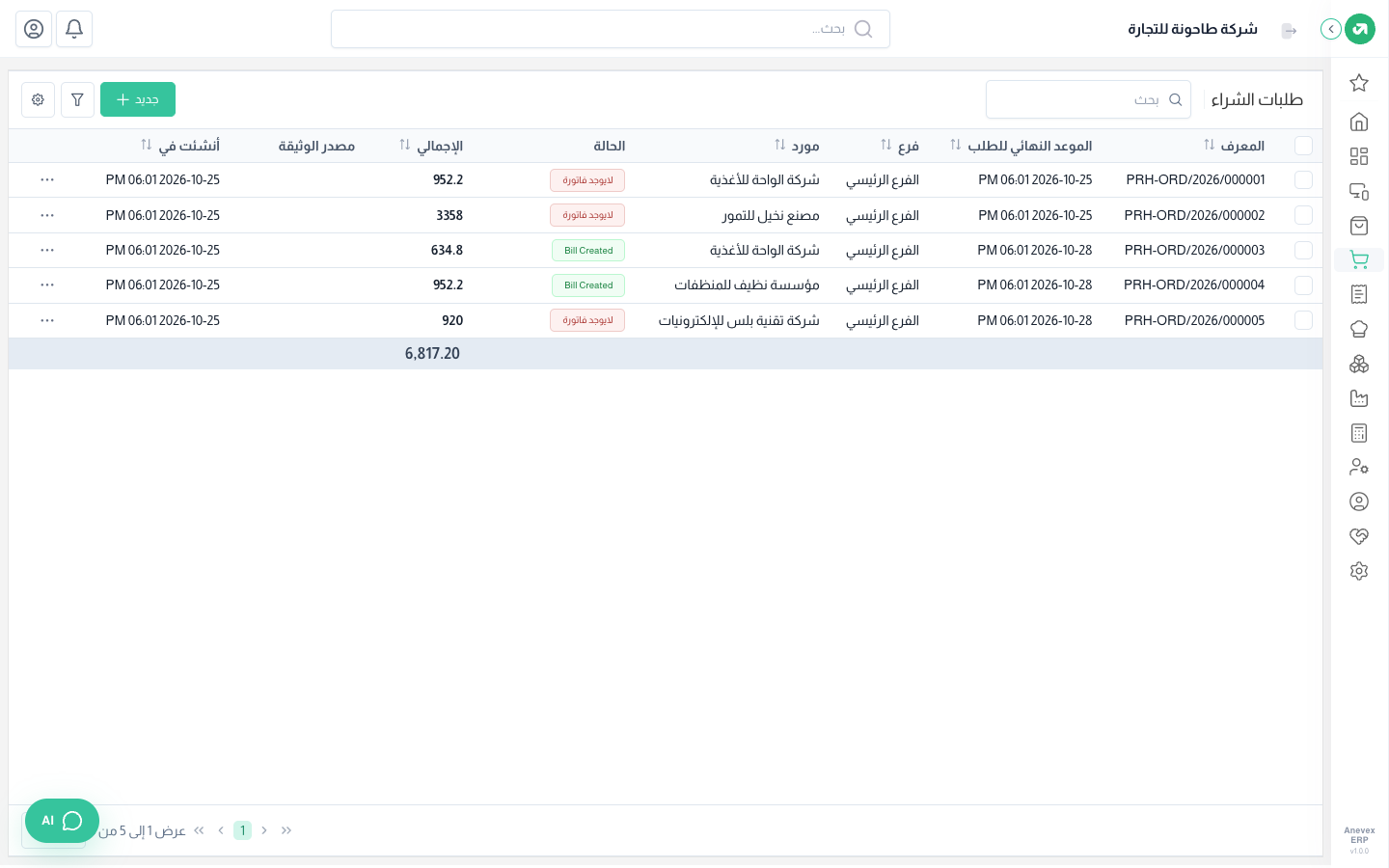
Task: Tick checkbox for PRH-ORD/2026/000004
Action: (x=1303, y=285)
